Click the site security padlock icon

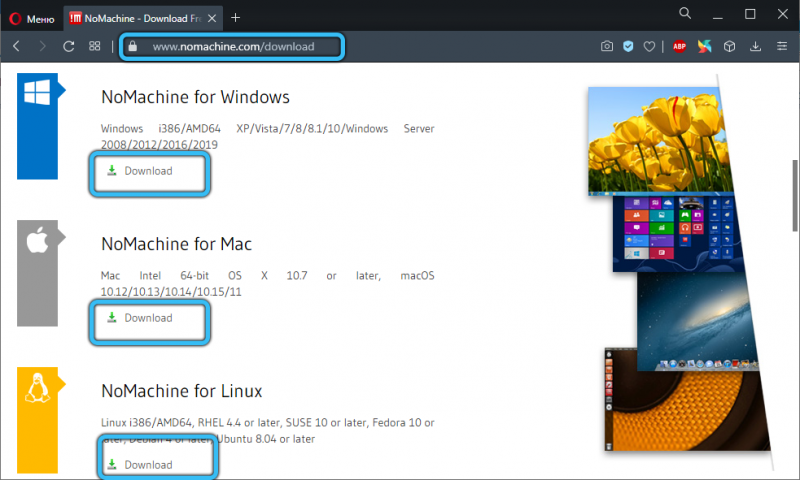pyautogui.click(x=133, y=46)
